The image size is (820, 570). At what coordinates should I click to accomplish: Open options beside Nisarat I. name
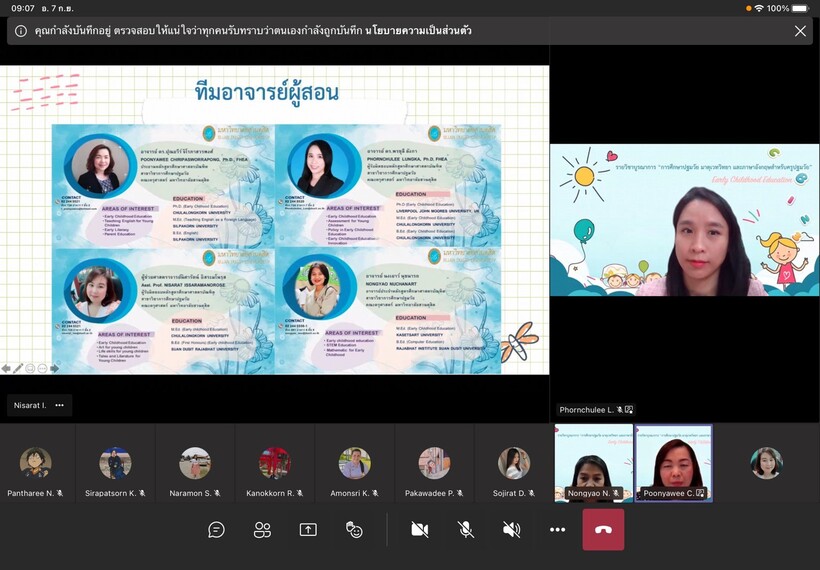click(x=60, y=405)
